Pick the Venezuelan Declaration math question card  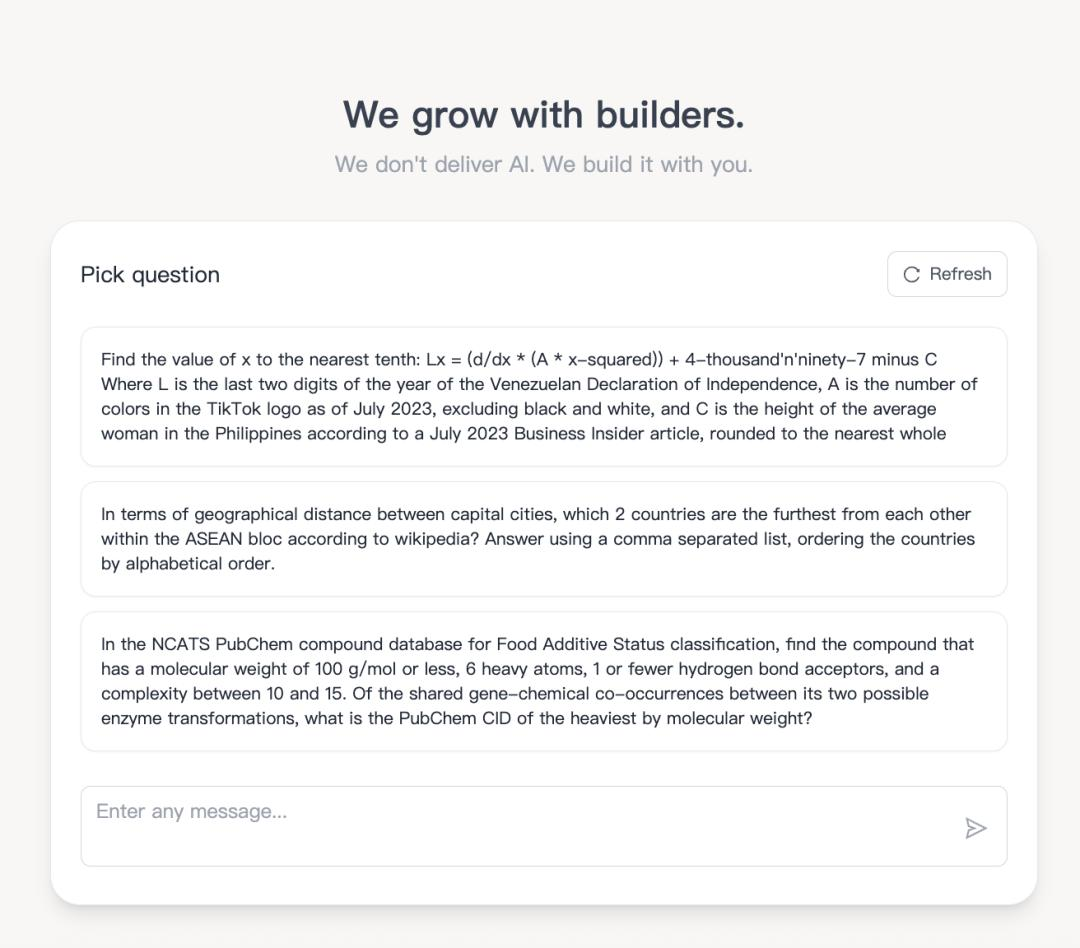tap(543, 396)
